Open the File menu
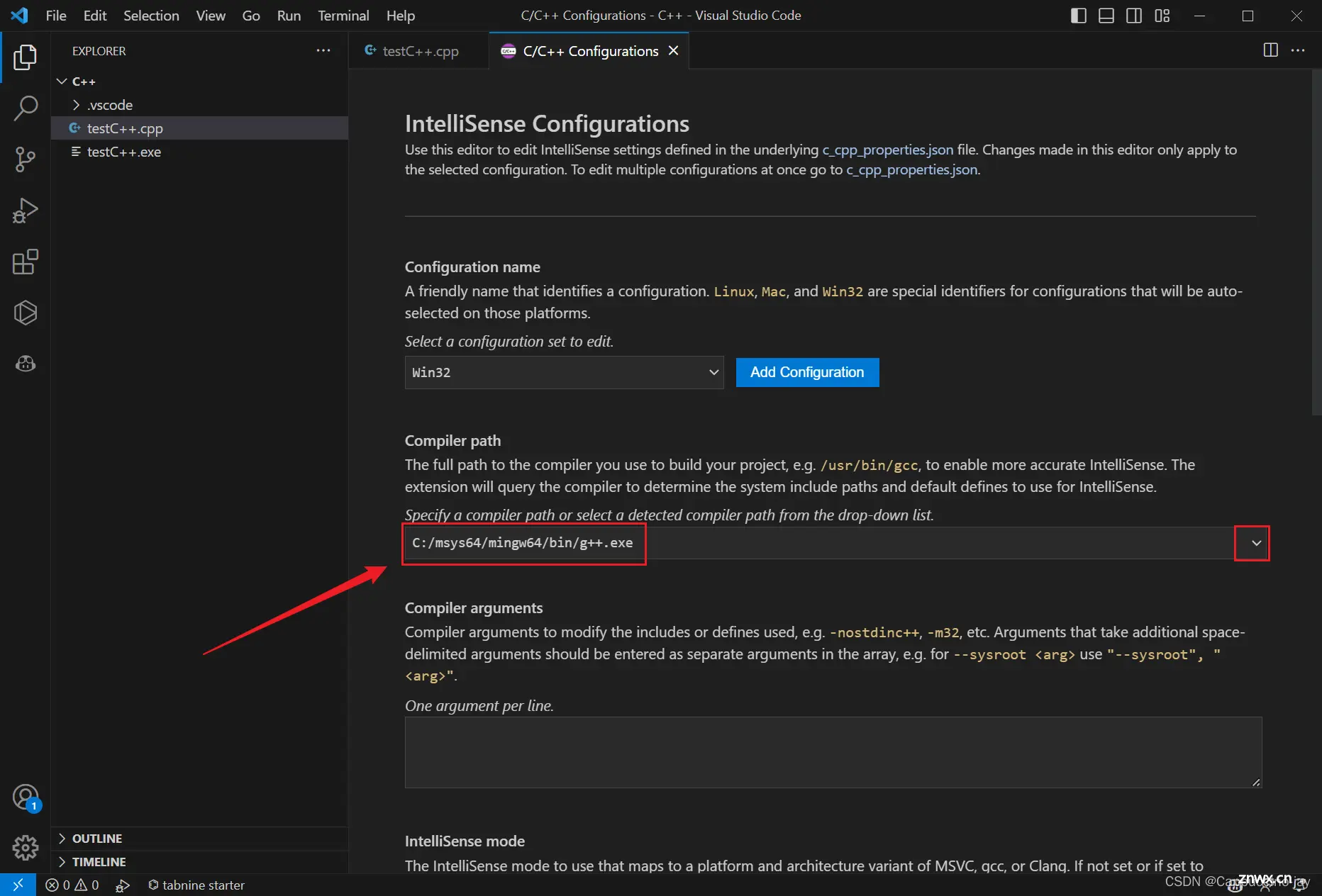 pos(56,16)
